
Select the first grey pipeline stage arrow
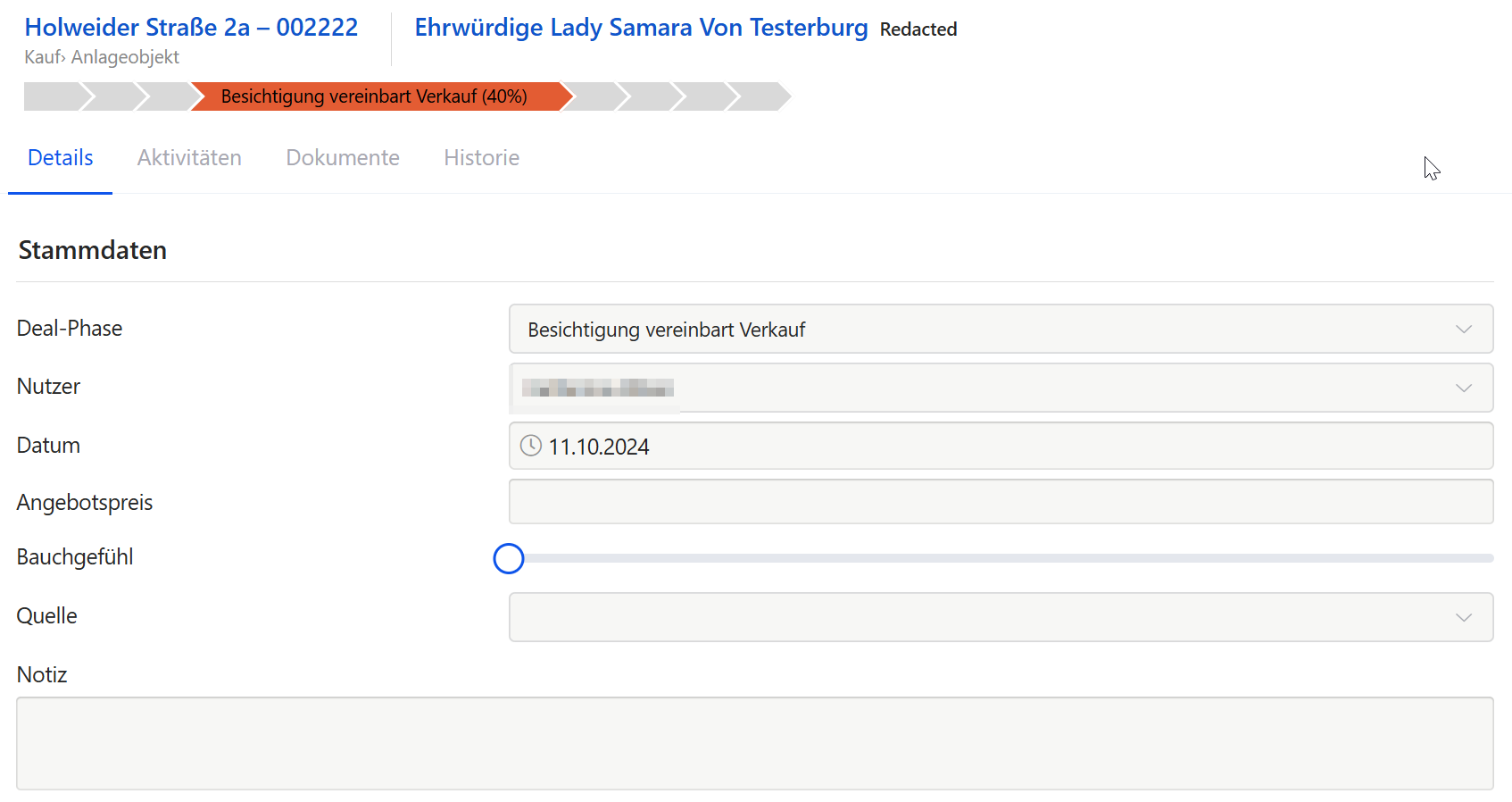(52, 96)
